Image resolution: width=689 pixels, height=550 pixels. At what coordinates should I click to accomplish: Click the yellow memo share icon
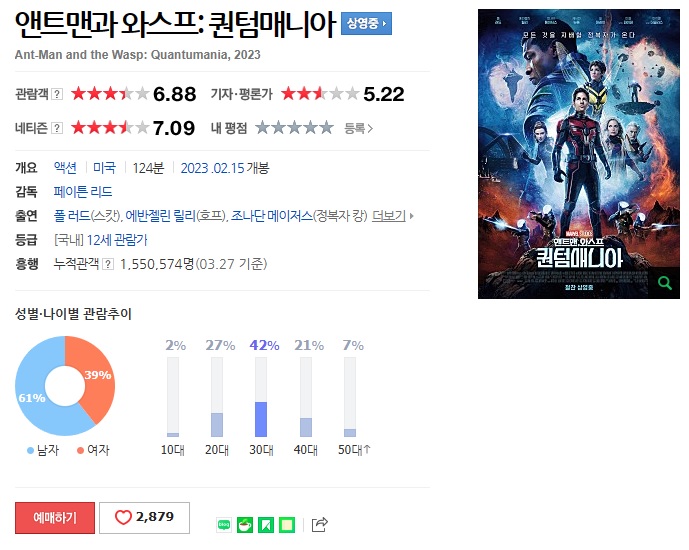[287, 525]
